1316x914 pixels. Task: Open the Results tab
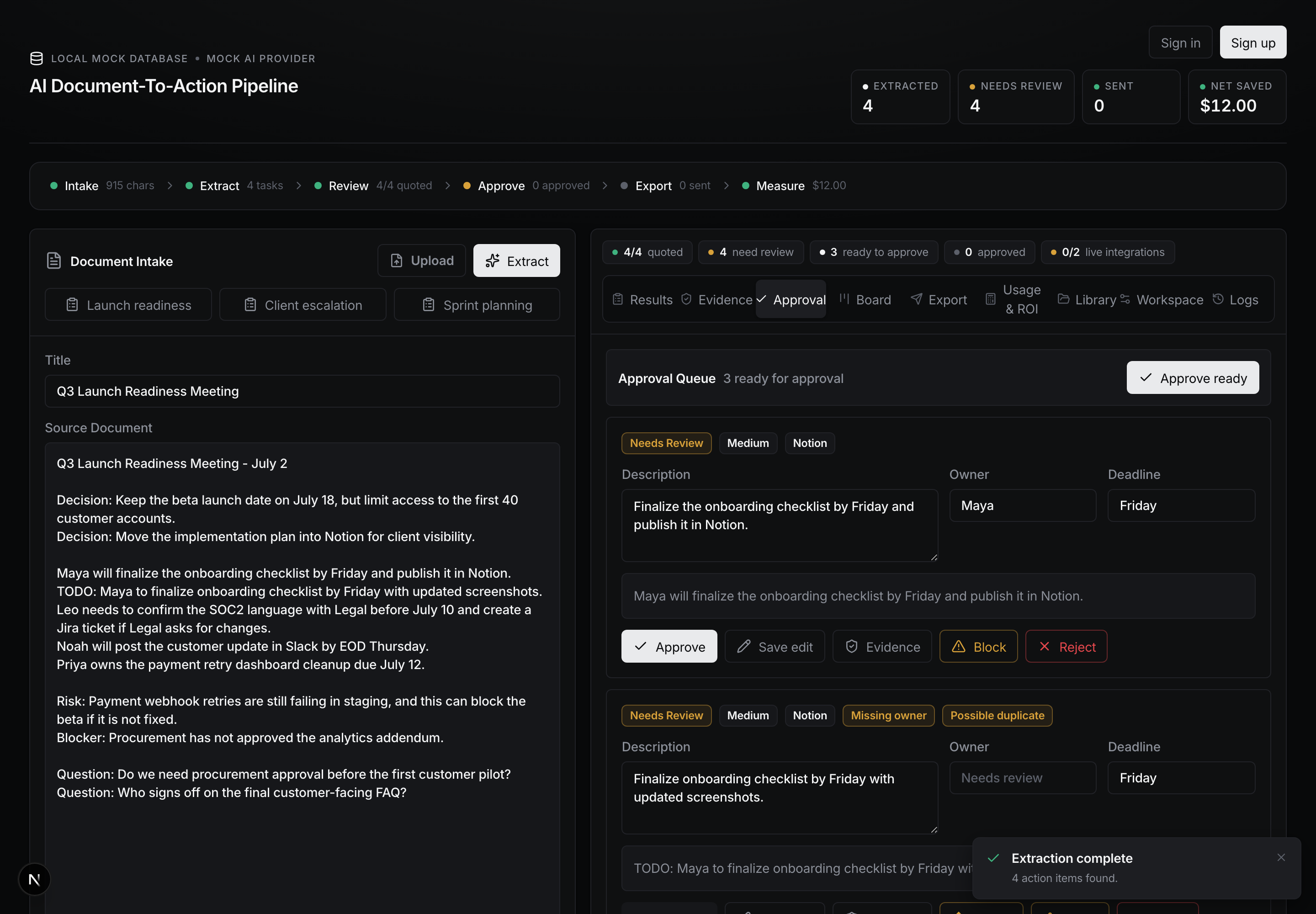pos(642,299)
